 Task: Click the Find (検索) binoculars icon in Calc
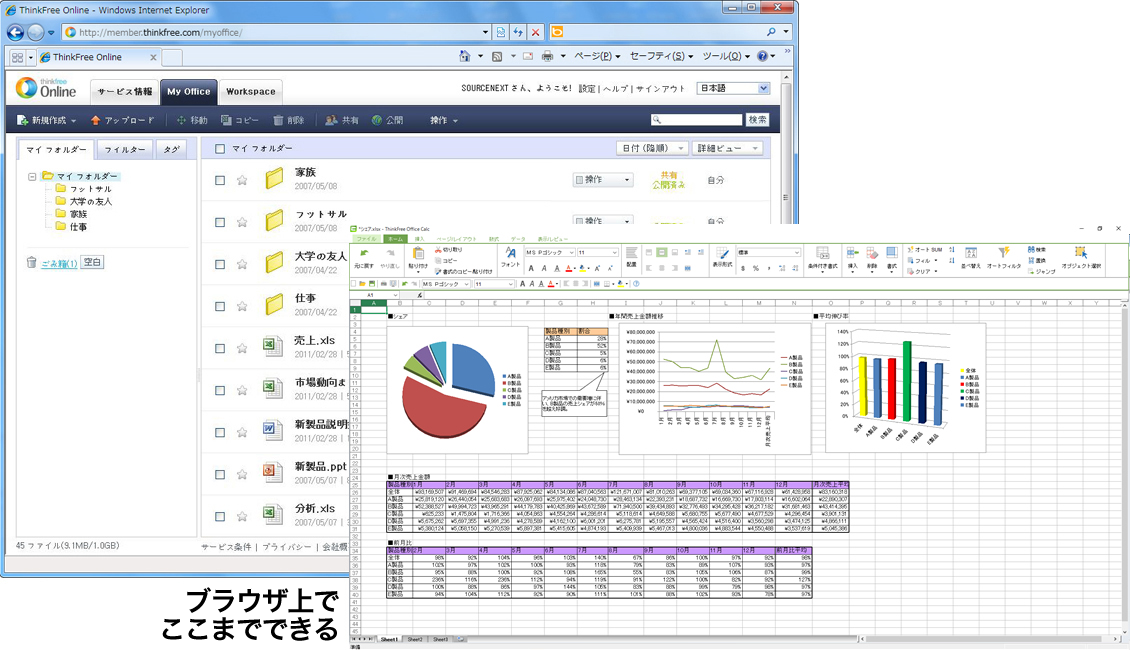pyautogui.click(x=1031, y=249)
